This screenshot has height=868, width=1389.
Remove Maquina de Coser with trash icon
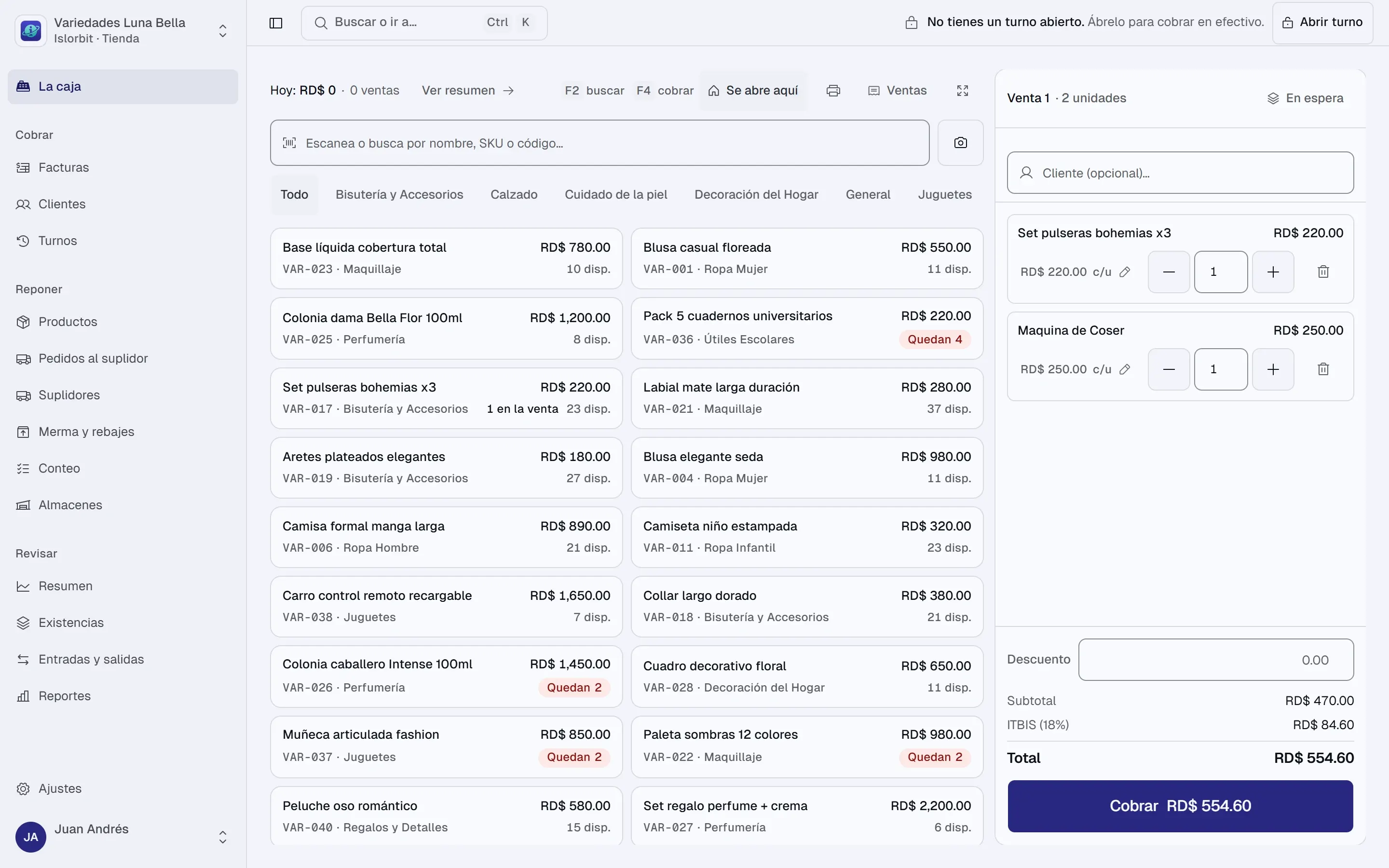1323,369
